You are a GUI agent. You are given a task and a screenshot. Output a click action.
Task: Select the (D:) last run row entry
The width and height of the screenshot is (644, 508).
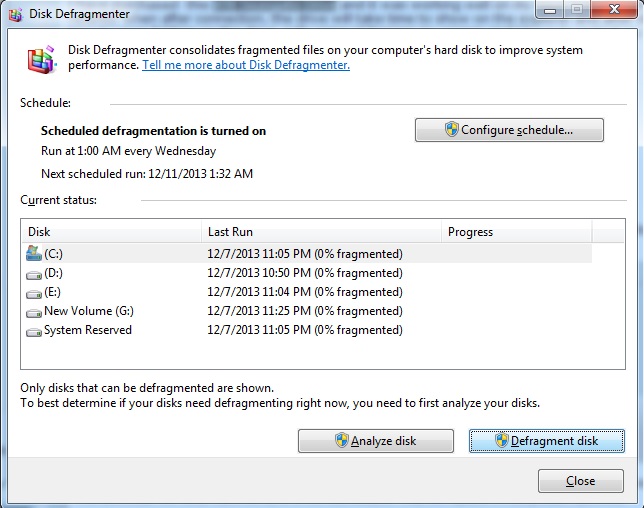click(304, 273)
